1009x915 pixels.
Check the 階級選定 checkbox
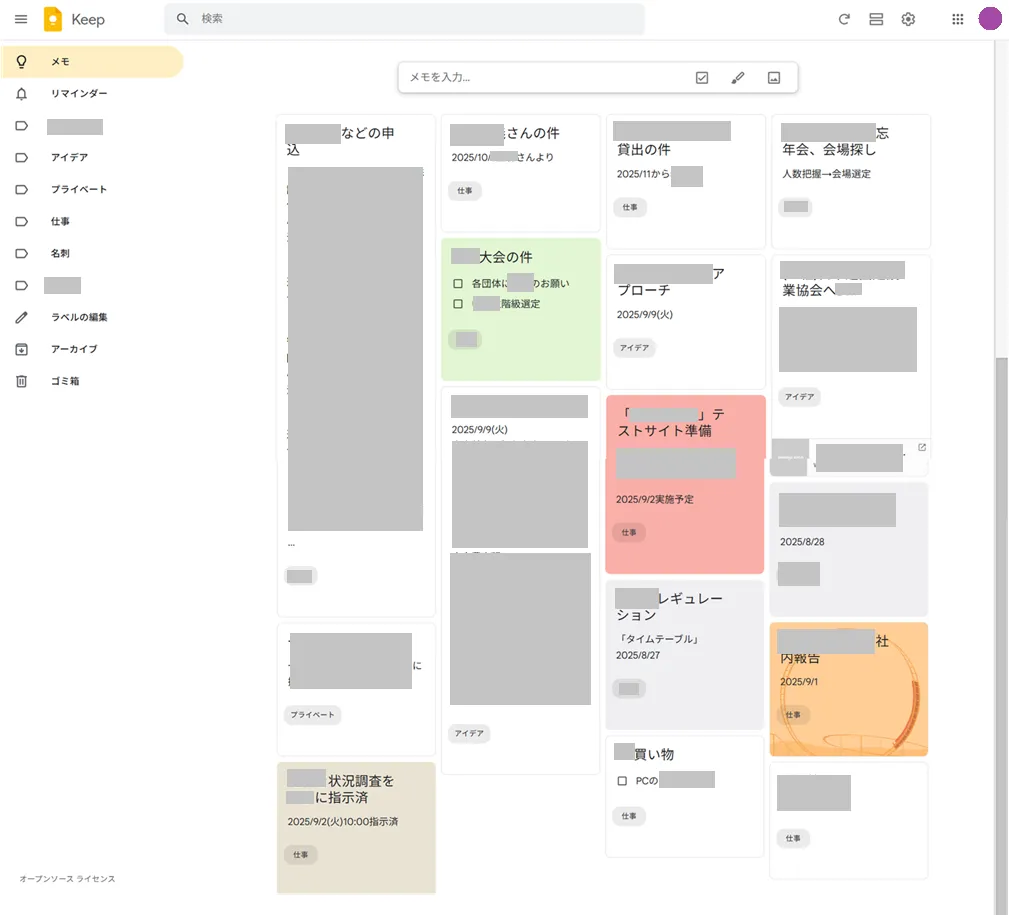(458, 304)
